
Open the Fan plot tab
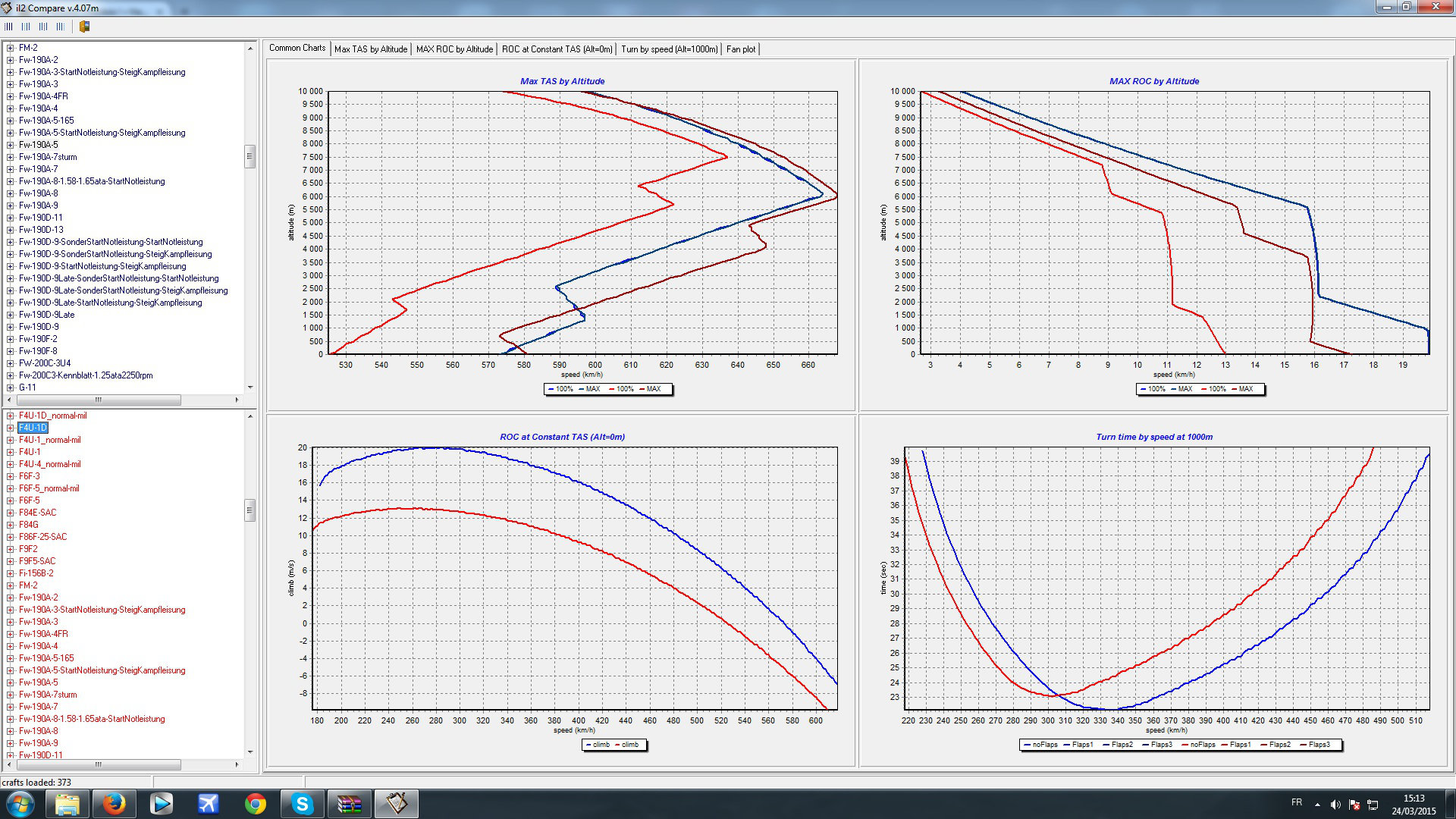point(741,49)
